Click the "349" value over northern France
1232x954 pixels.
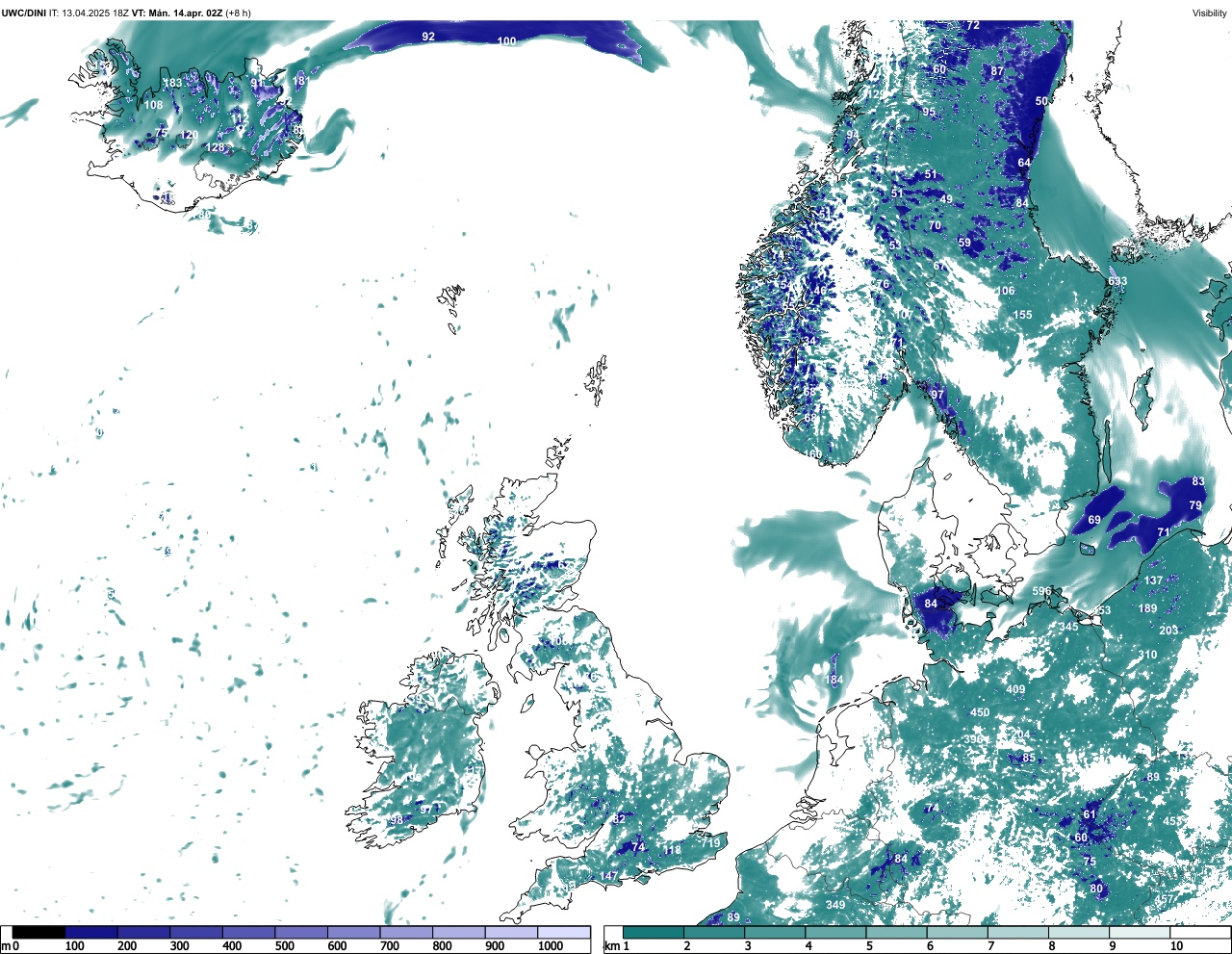tap(835, 905)
